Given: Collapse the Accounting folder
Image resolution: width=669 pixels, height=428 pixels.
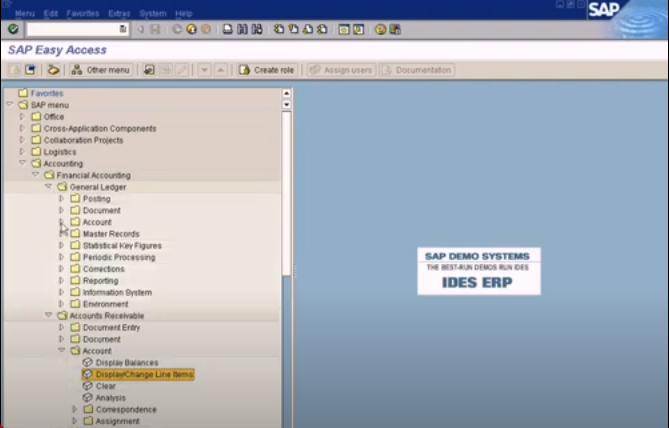Looking at the screenshot, I should (23, 163).
